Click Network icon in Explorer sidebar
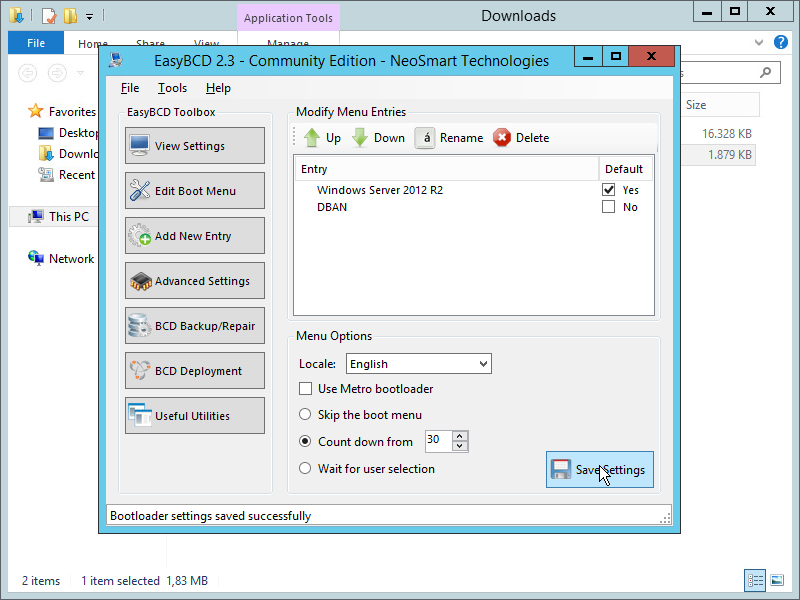The width and height of the screenshot is (800, 600). [36, 258]
